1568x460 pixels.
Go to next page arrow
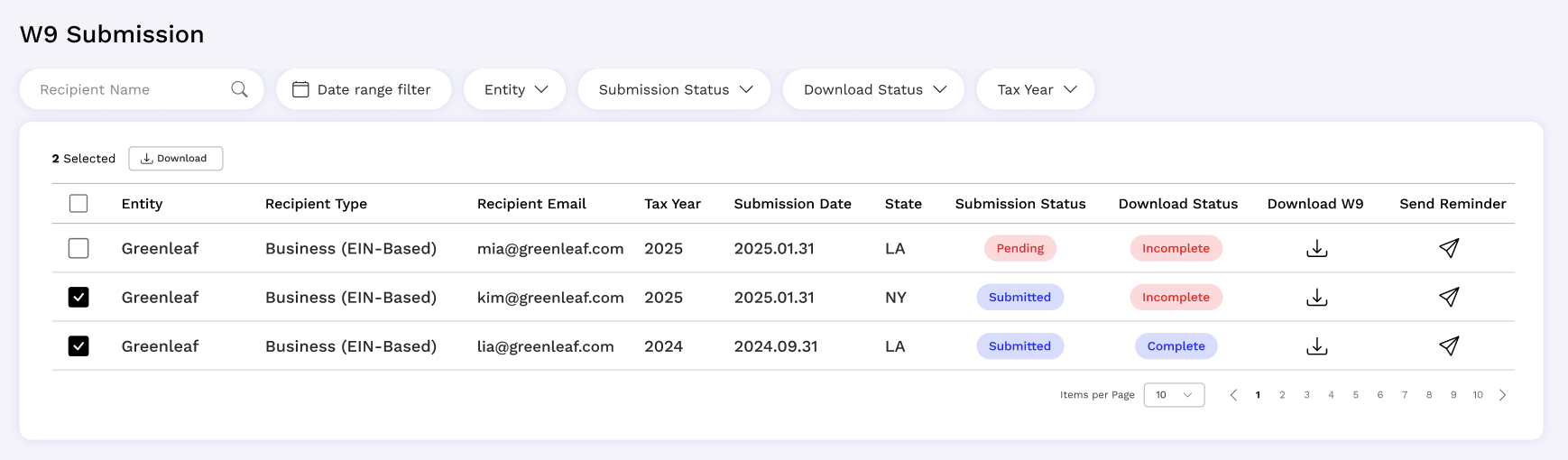tap(1502, 395)
